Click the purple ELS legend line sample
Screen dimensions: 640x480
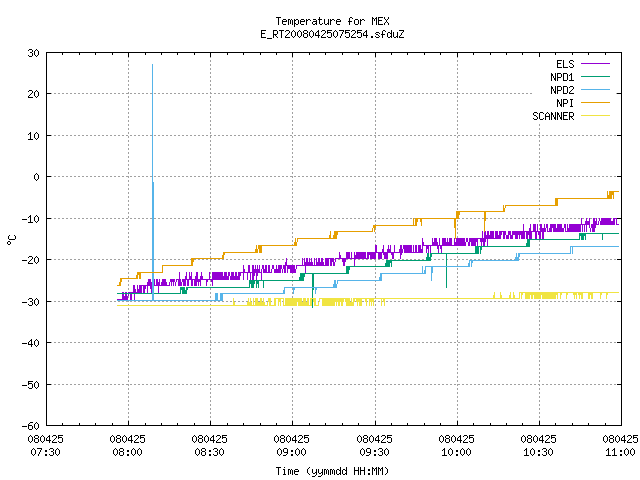(595, 64)
